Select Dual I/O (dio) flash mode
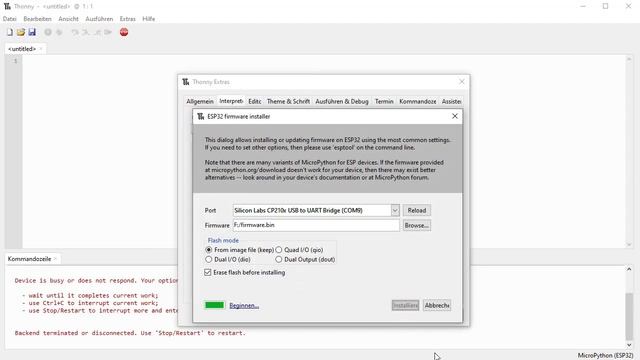The height and width of the screenshot is (360, 640). (209, 260)
